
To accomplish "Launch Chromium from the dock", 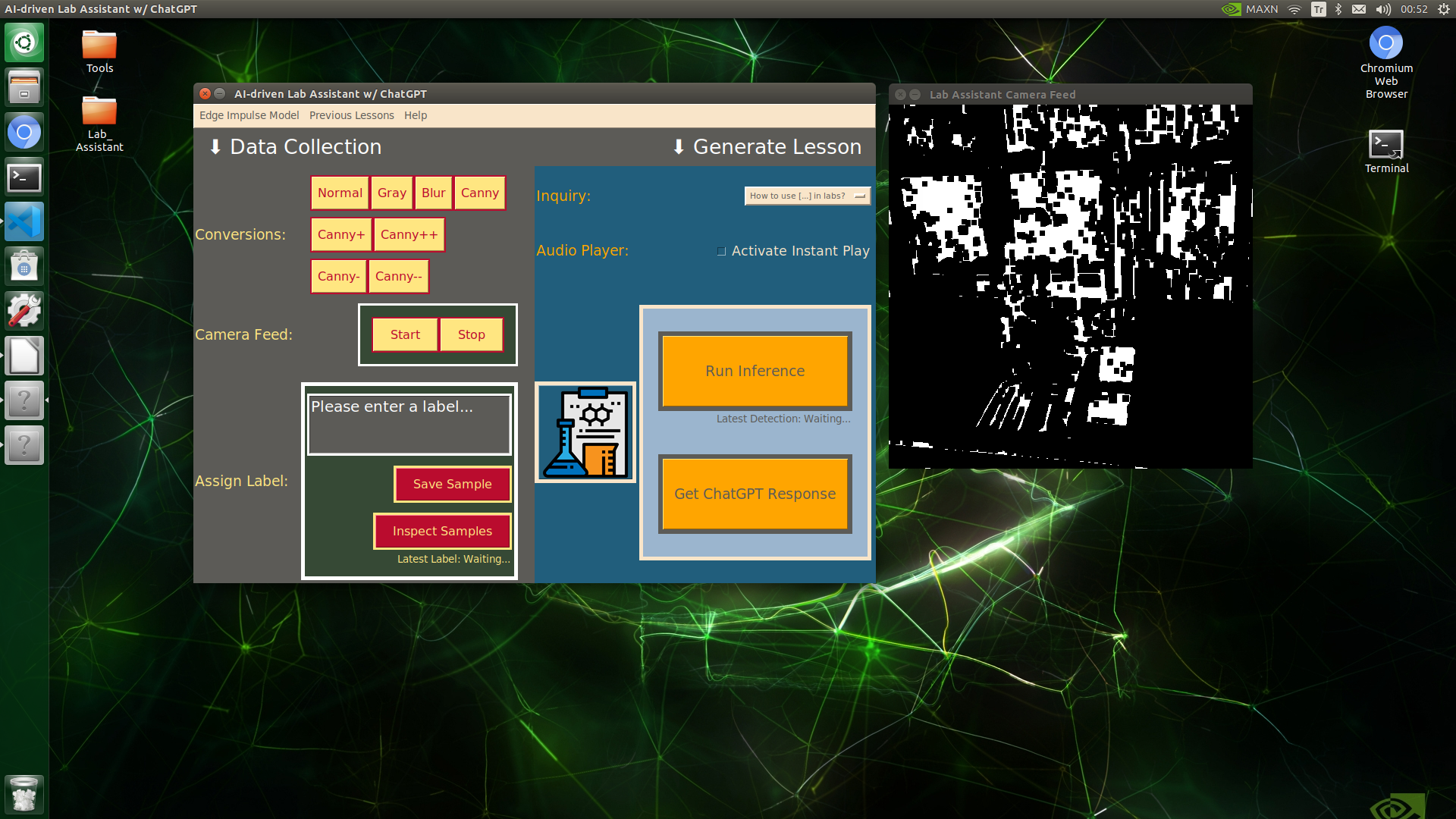I will click(x=24, y=133).
